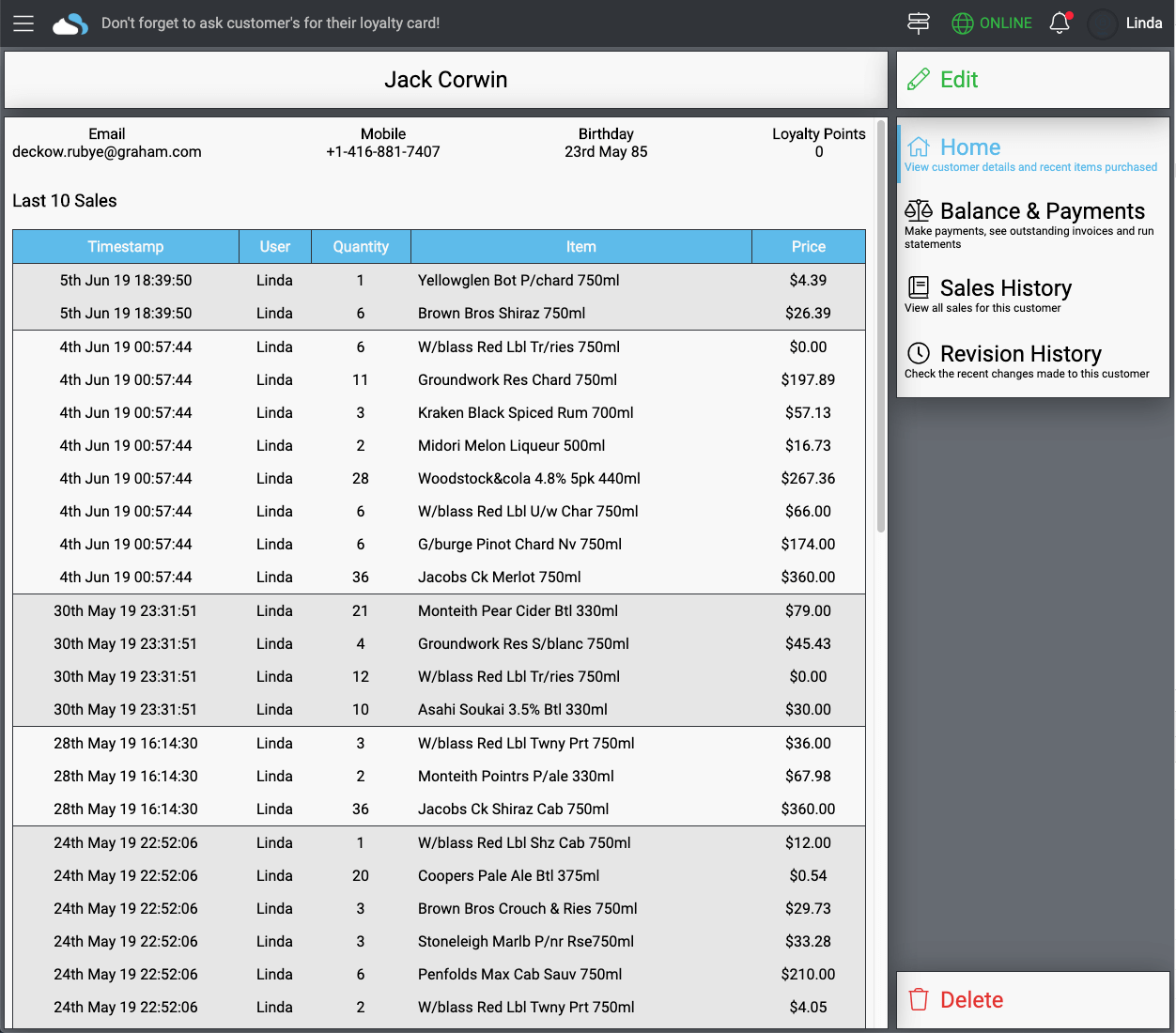1176x1033 pixels.
Task: Sort by the Timestamp column header
Action: pos(126,247)
